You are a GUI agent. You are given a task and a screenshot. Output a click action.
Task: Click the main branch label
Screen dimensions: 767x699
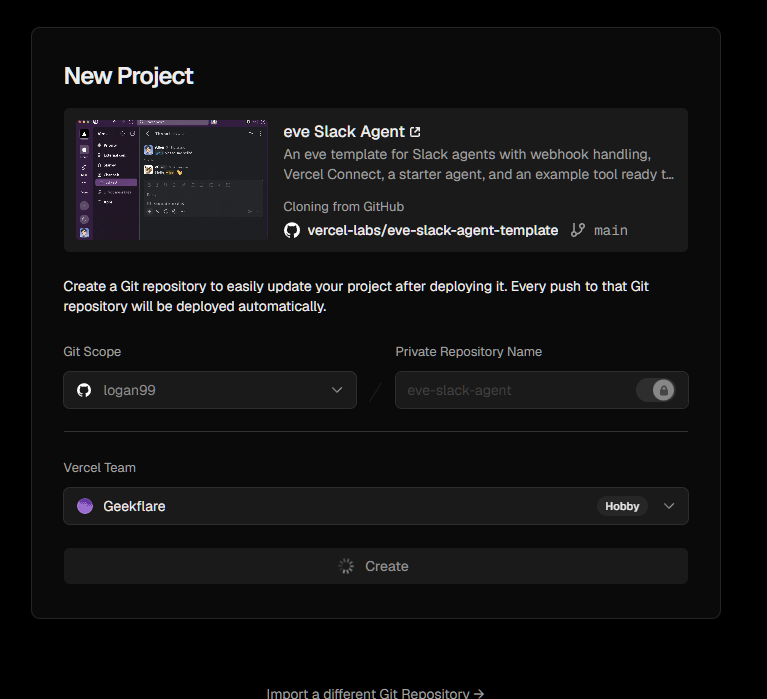click(610, 230)
